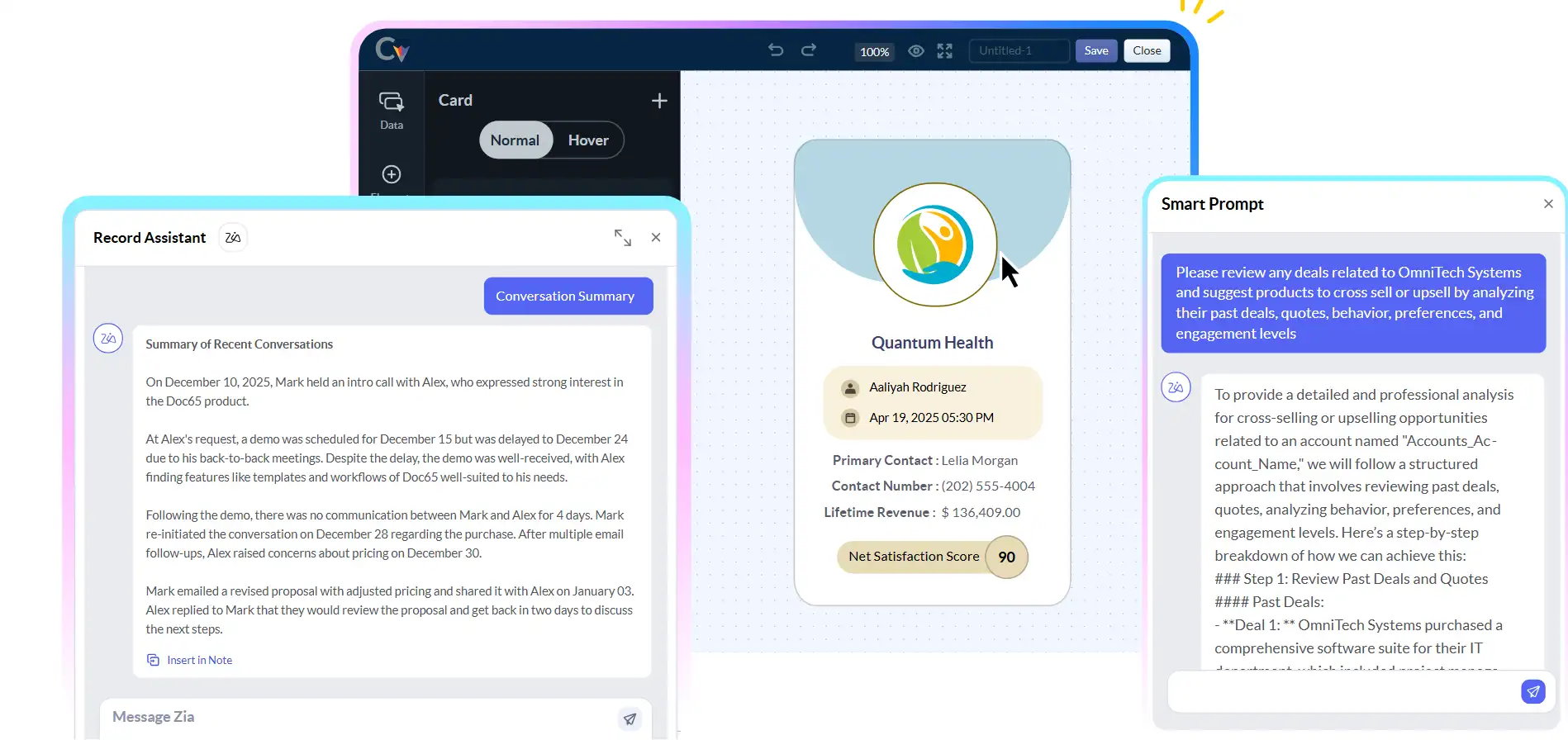Click the Net Satisfaction Score label
Image resolution: width=1568 pixels, height=740 pixels.
(x=914, y=557)
